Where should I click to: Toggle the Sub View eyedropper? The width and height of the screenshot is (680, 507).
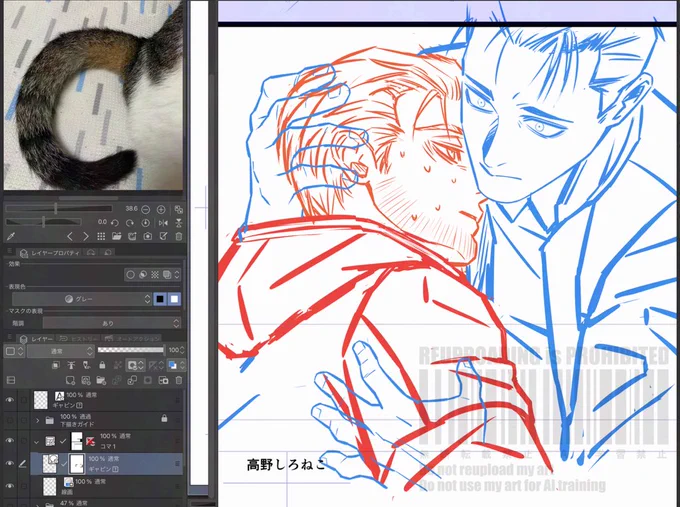(11, 236)
